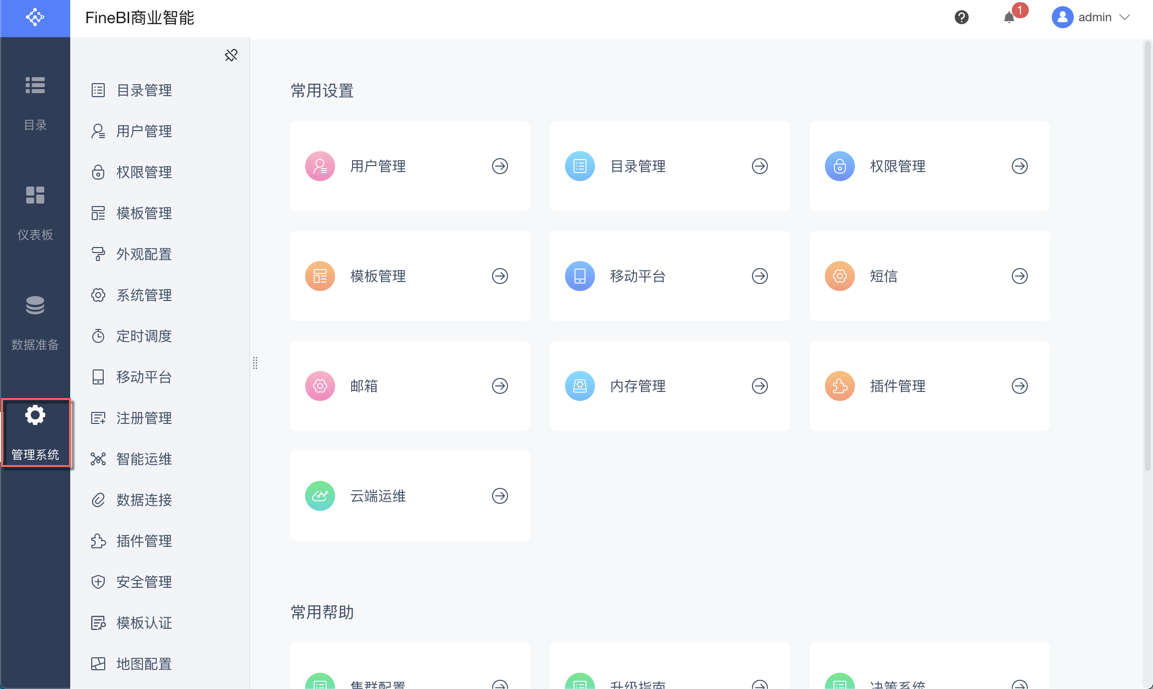Click the 目录管理 card label
Viewport: 1153px width, 689px height.
point(638,166)
